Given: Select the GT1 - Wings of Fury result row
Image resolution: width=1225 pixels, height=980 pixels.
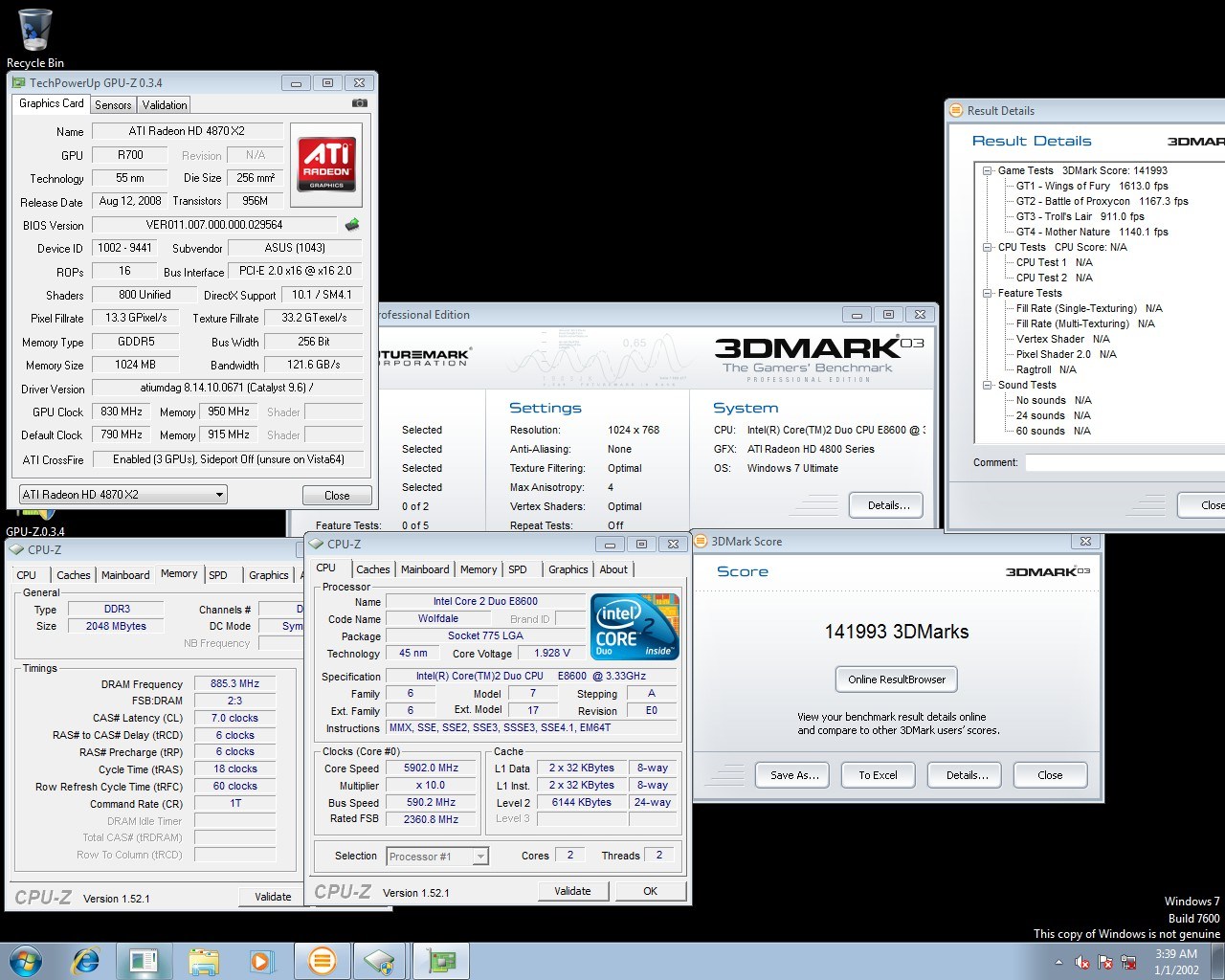Looking at the screenshot, I should pyautogui.click(x=1092, y=186).
